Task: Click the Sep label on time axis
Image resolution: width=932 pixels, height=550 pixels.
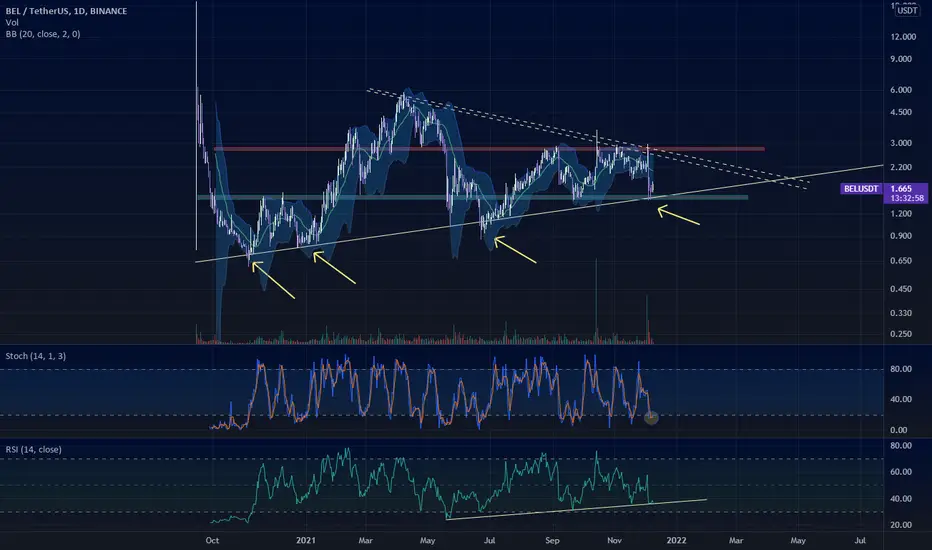Action: click(552, 540)
